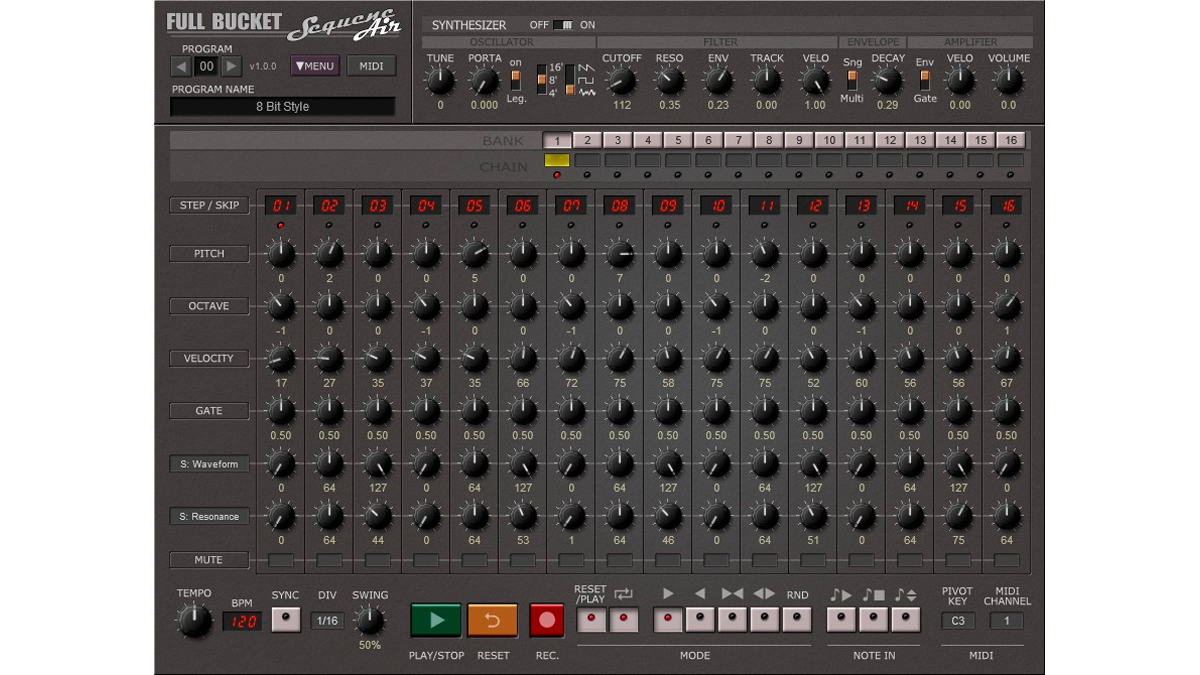This screenshot has width=1200, height=675.
Task: Click the BPM 120 red display
Action: point(241,622)
